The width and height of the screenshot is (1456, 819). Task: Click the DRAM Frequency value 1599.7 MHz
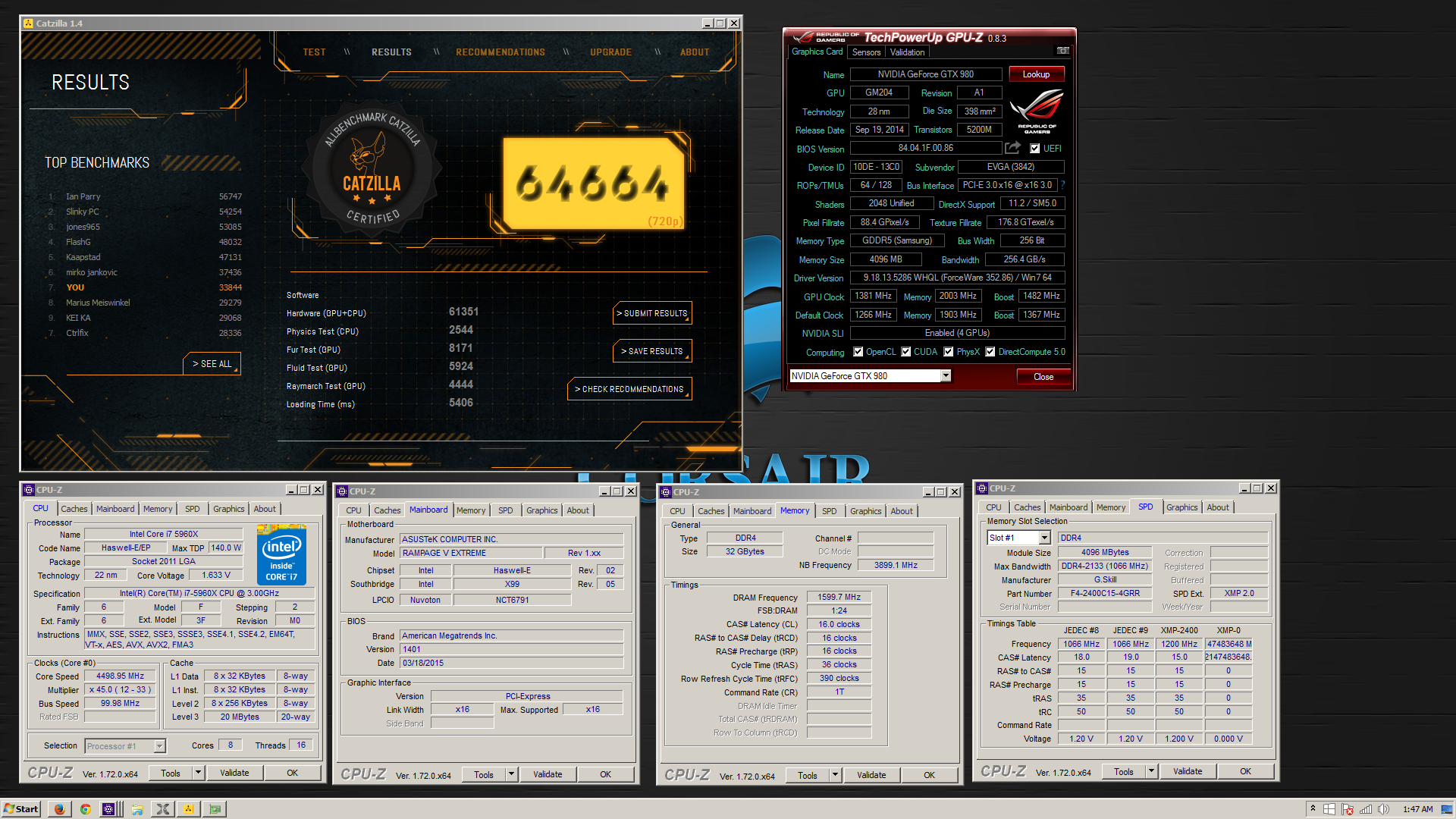tap(839, 598)
